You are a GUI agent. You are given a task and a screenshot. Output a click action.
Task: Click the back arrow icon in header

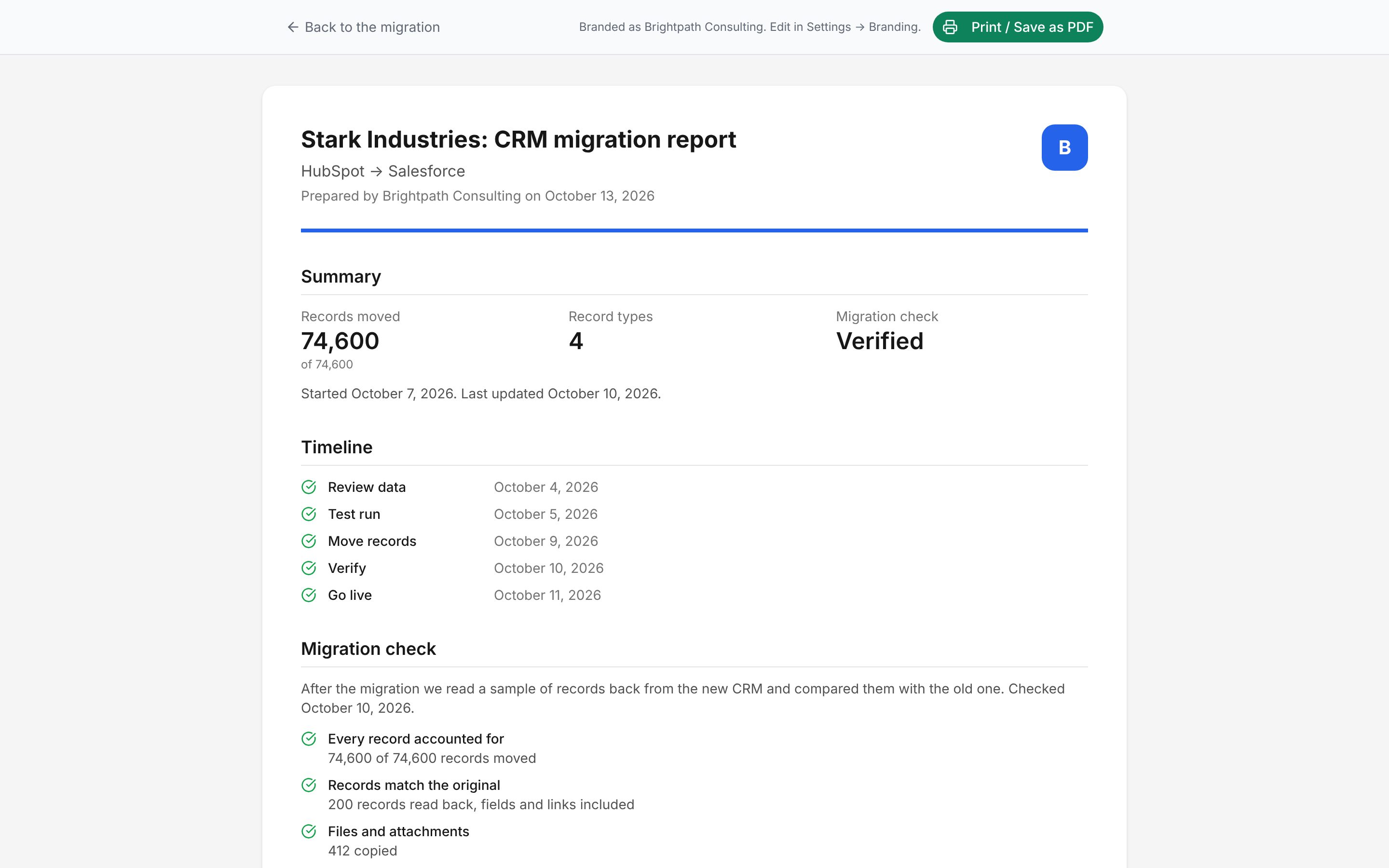[x=293, y=27]
